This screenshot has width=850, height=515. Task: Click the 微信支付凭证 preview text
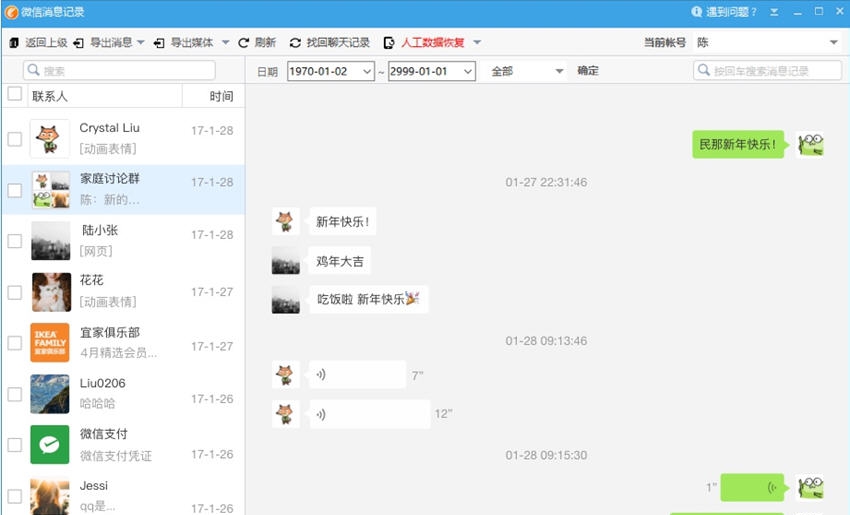tap(116, 456)
